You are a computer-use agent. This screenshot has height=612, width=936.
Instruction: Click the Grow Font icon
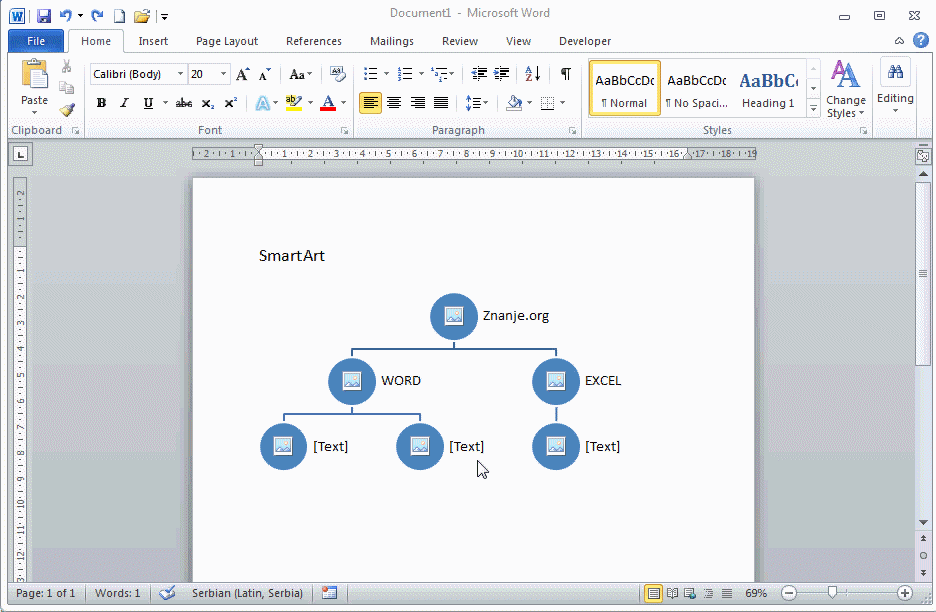243,75
